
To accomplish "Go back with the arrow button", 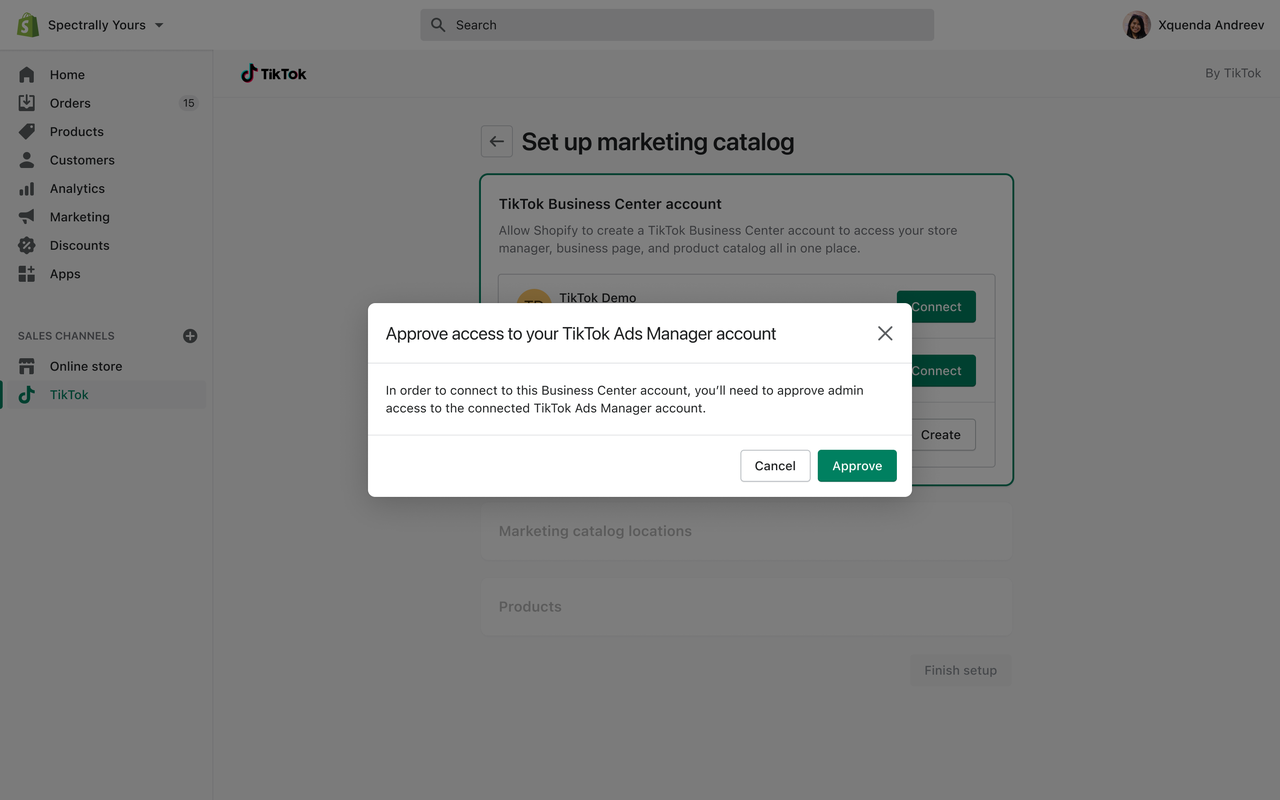I will (497, 142).
